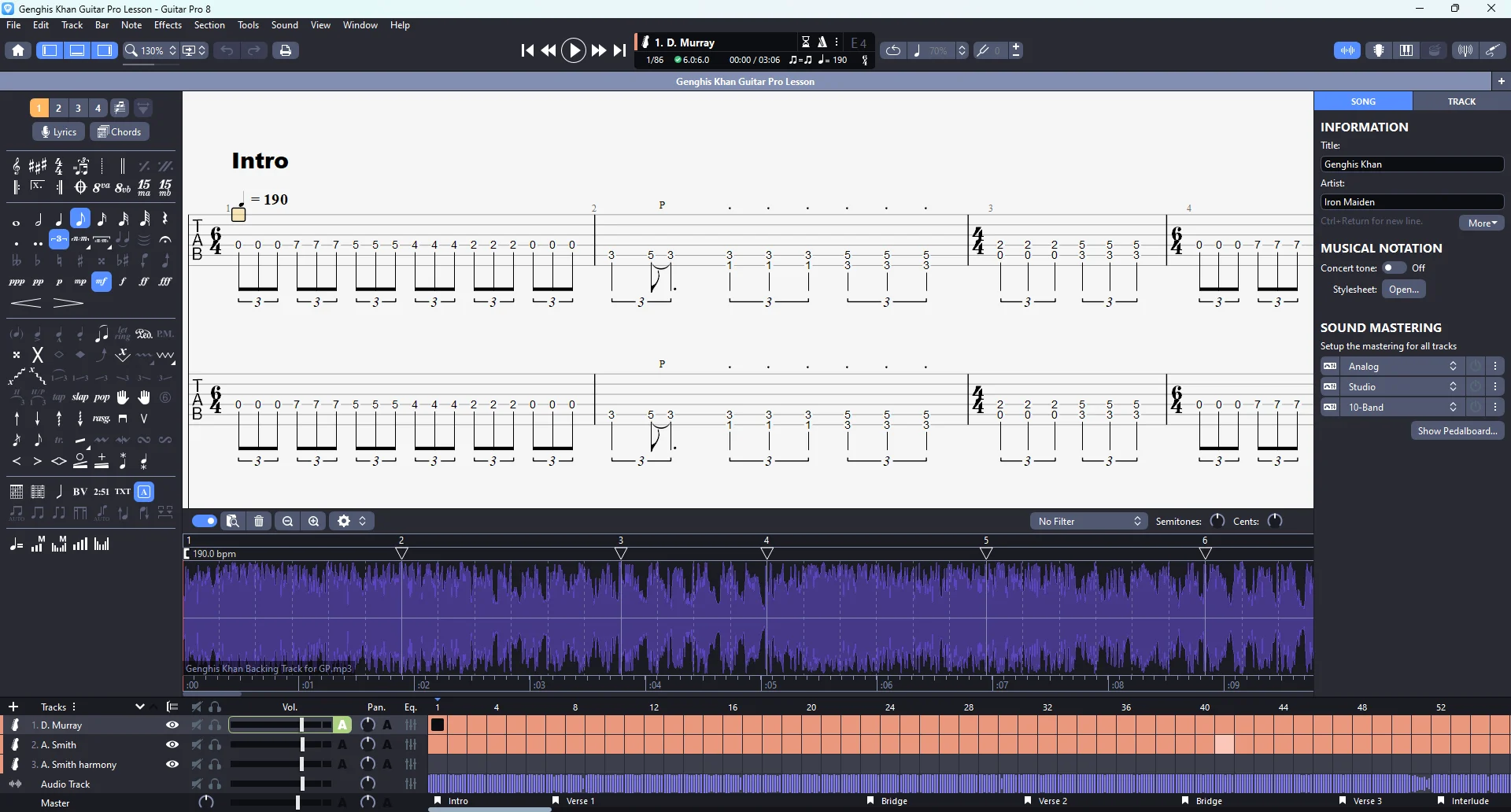The image size is (1511, 812).
Task: Open the Studio mastering dropdown
Action: (1403, 387)
